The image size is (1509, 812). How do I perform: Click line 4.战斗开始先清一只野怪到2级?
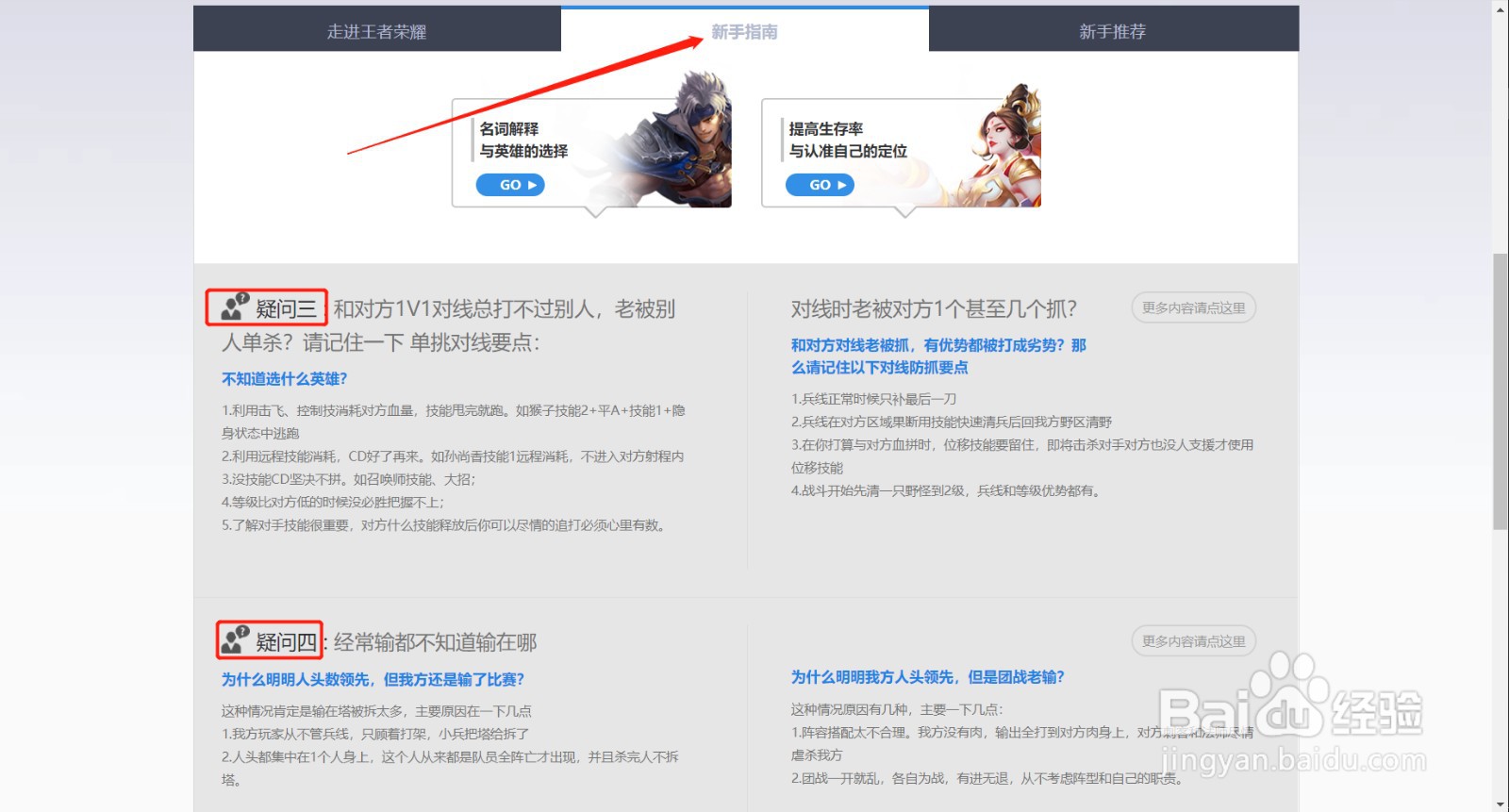tap(947, 490)
